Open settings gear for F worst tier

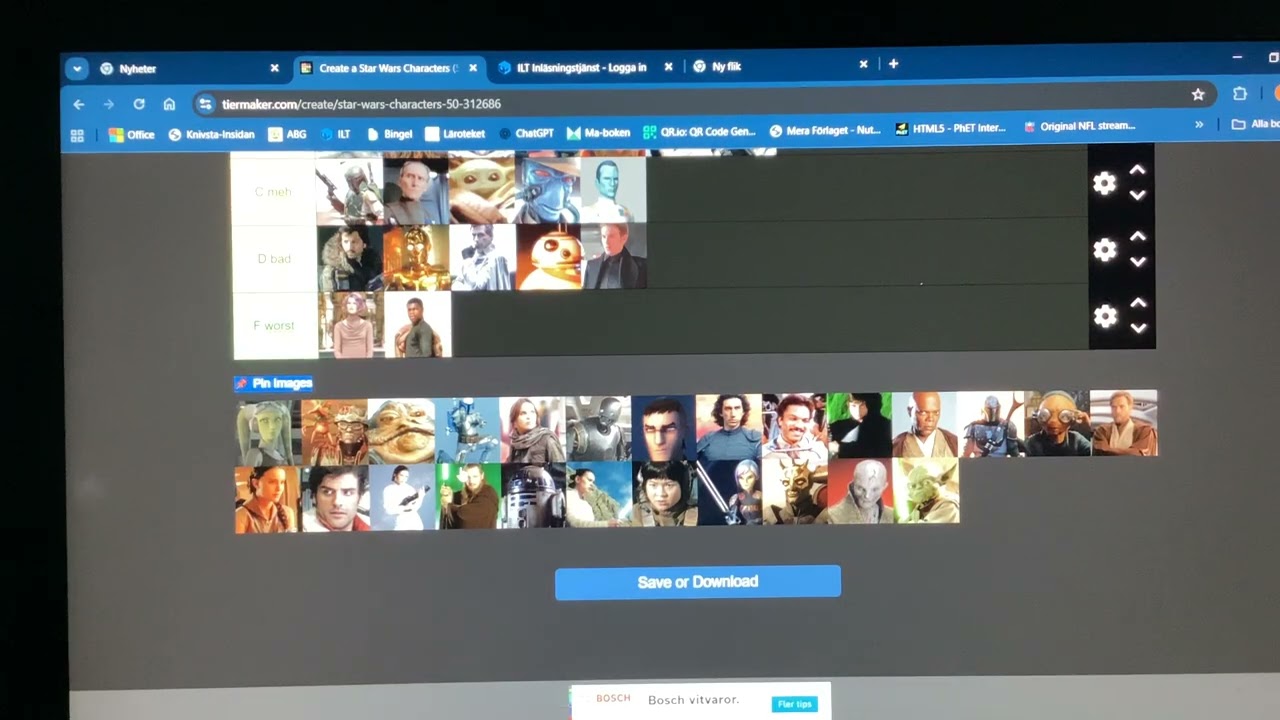point(1105,316)
